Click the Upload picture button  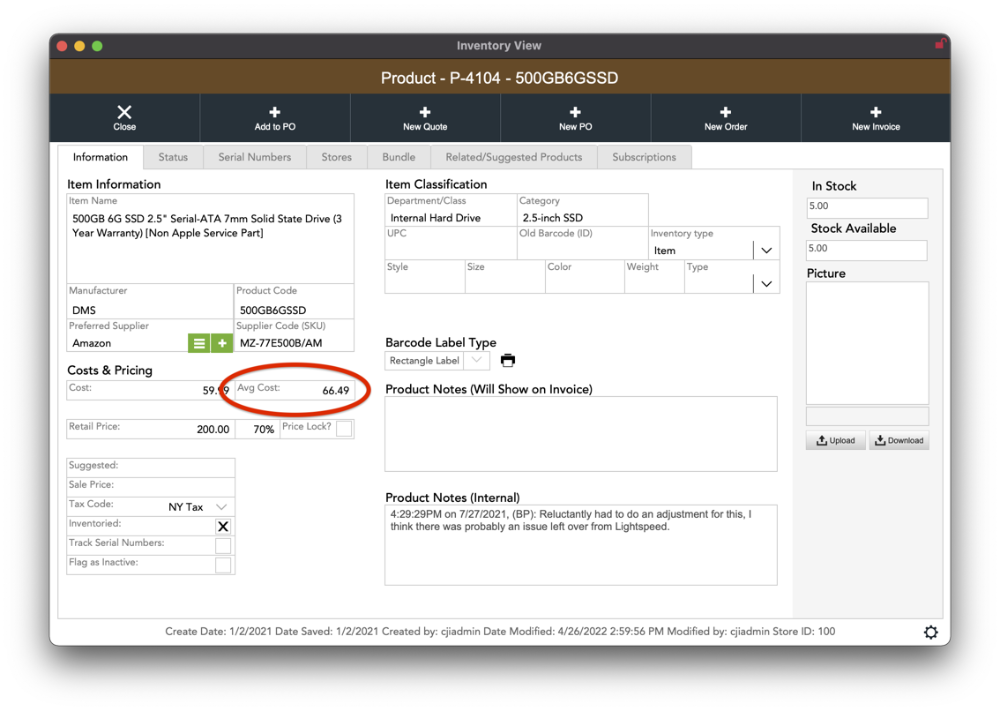pyautogui.click(x=835, y=441)
